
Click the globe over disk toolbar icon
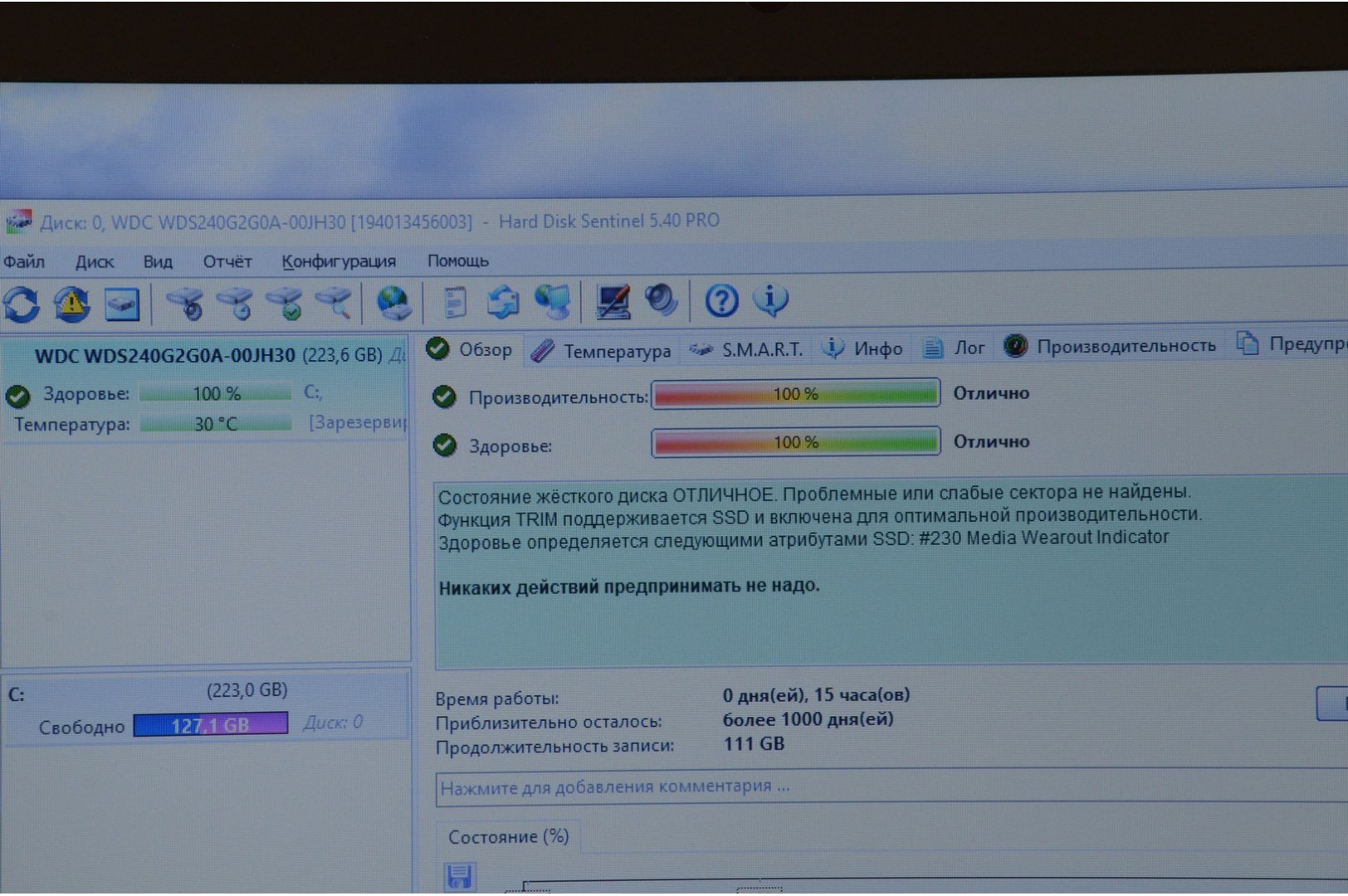click(393, 303)
